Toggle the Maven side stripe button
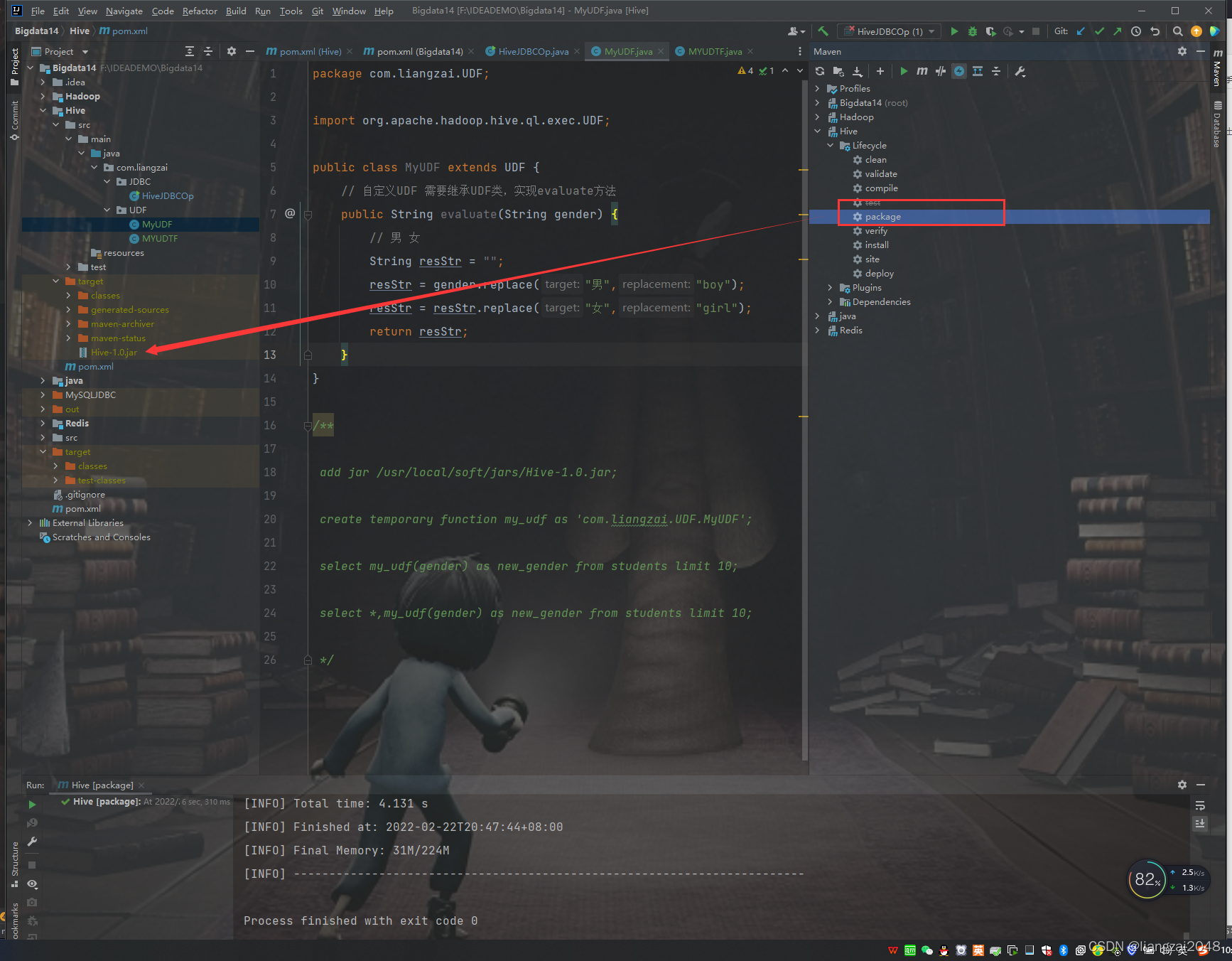 (1217, 68)
